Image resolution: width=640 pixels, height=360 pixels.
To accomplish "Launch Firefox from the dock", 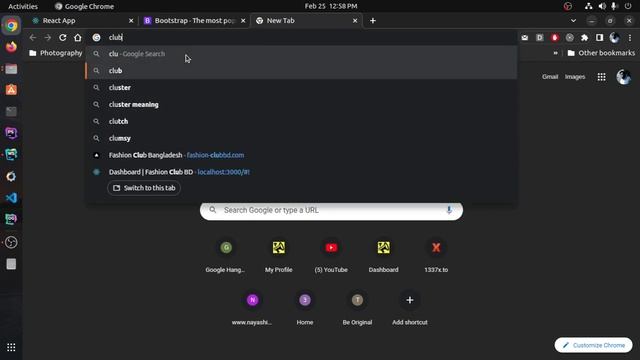I will pos(11,47).
